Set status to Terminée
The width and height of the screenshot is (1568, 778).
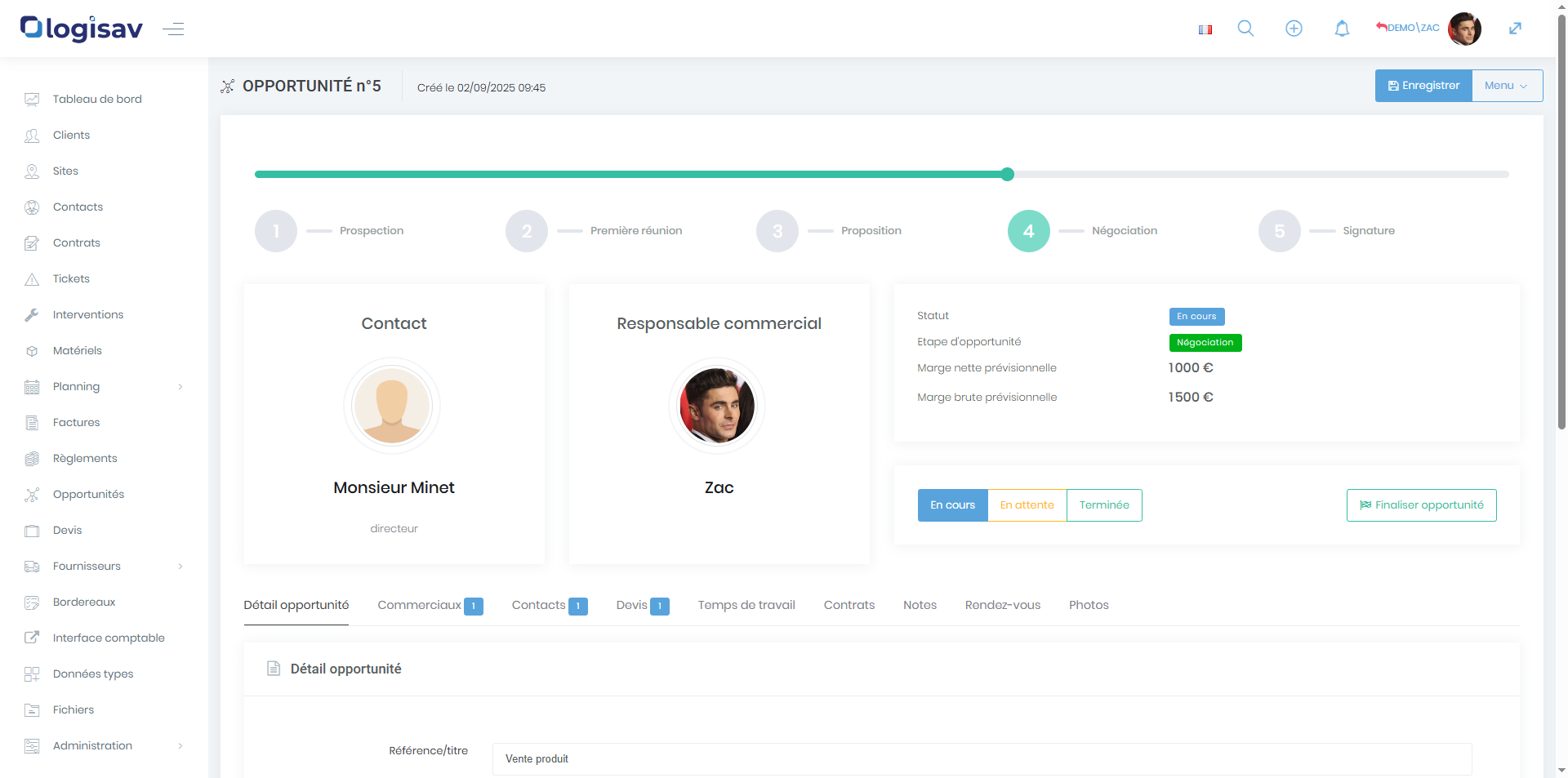click(x=1104, y=505)
